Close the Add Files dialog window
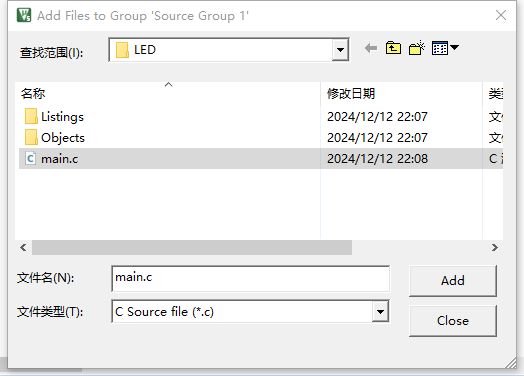 [501, 15]
